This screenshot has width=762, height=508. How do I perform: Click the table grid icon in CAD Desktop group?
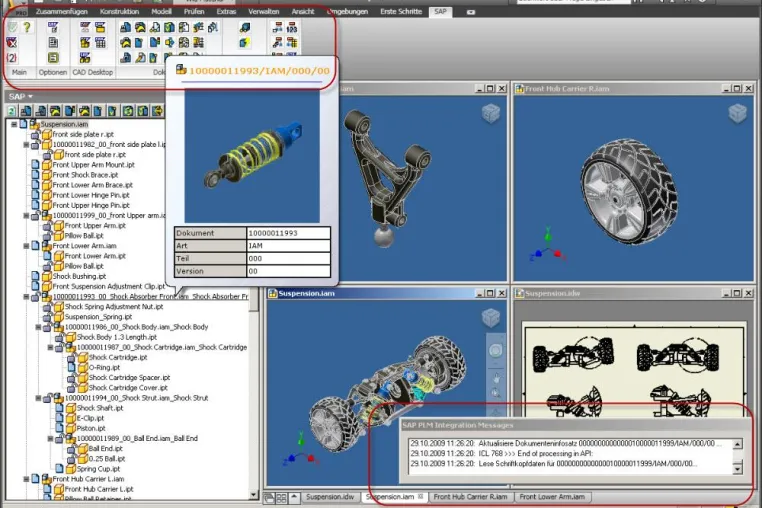[x=100, y=43]
